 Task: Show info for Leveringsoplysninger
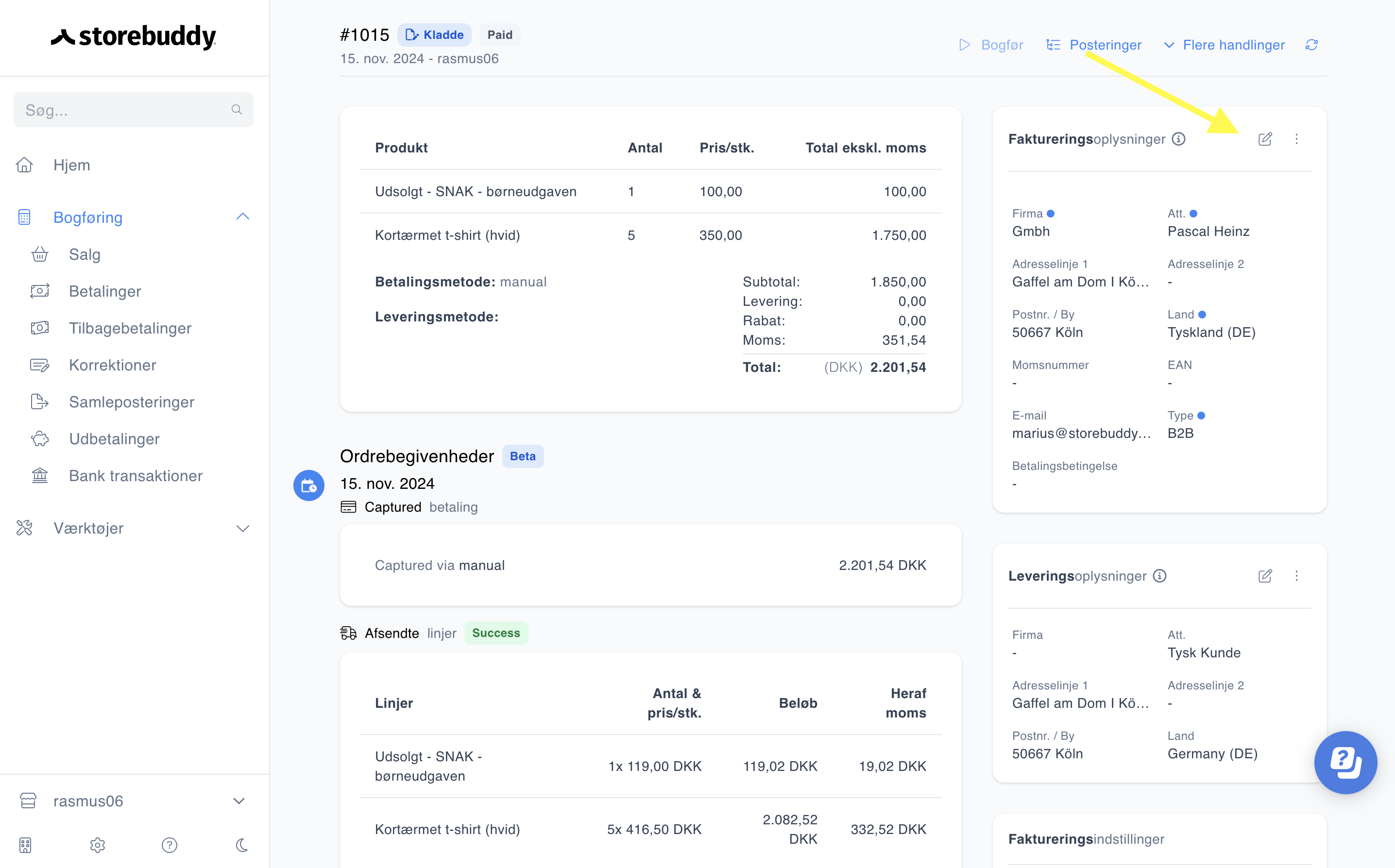[1159, 576]
